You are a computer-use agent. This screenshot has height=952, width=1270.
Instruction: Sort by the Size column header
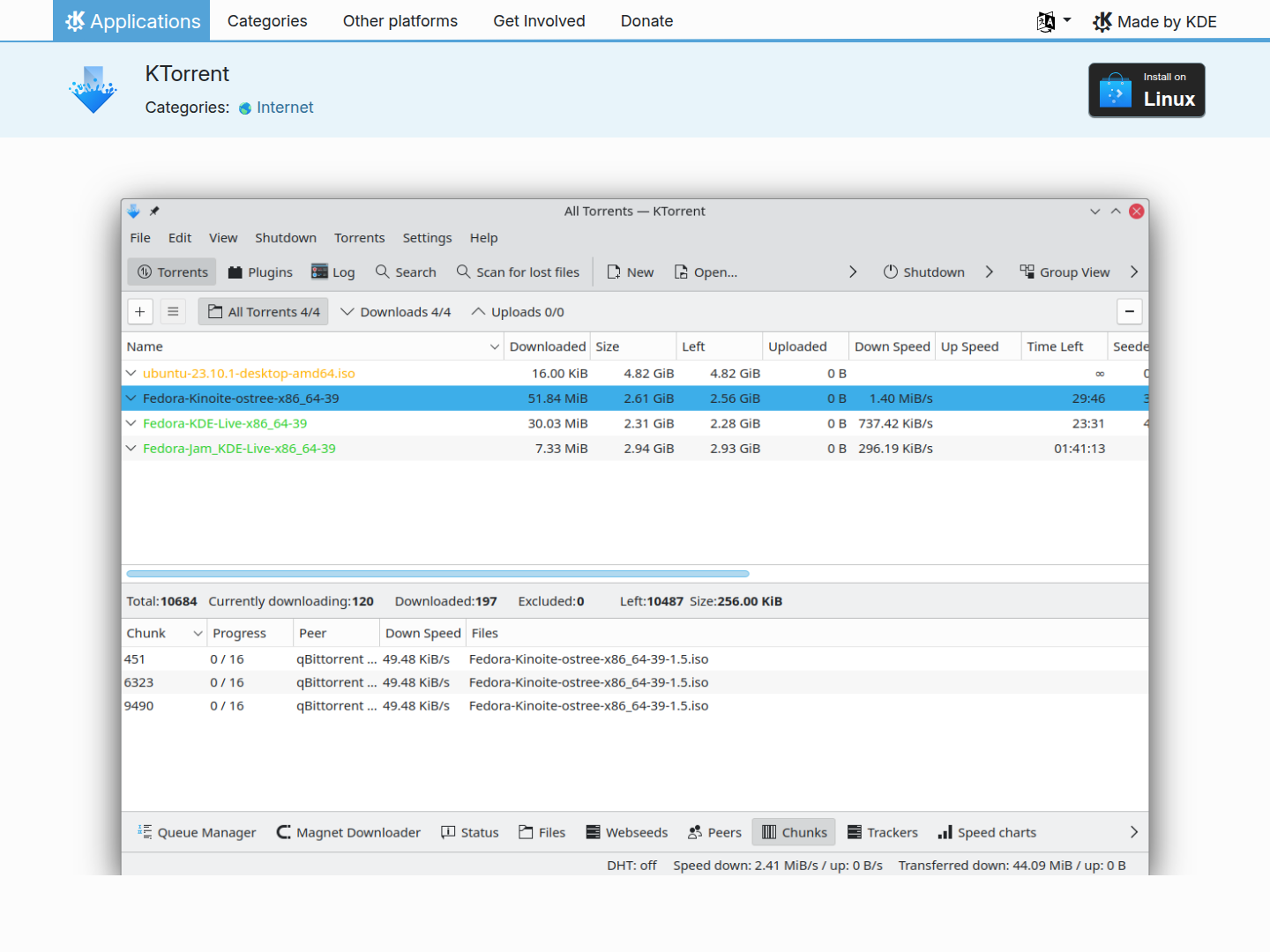coord(632,346)
